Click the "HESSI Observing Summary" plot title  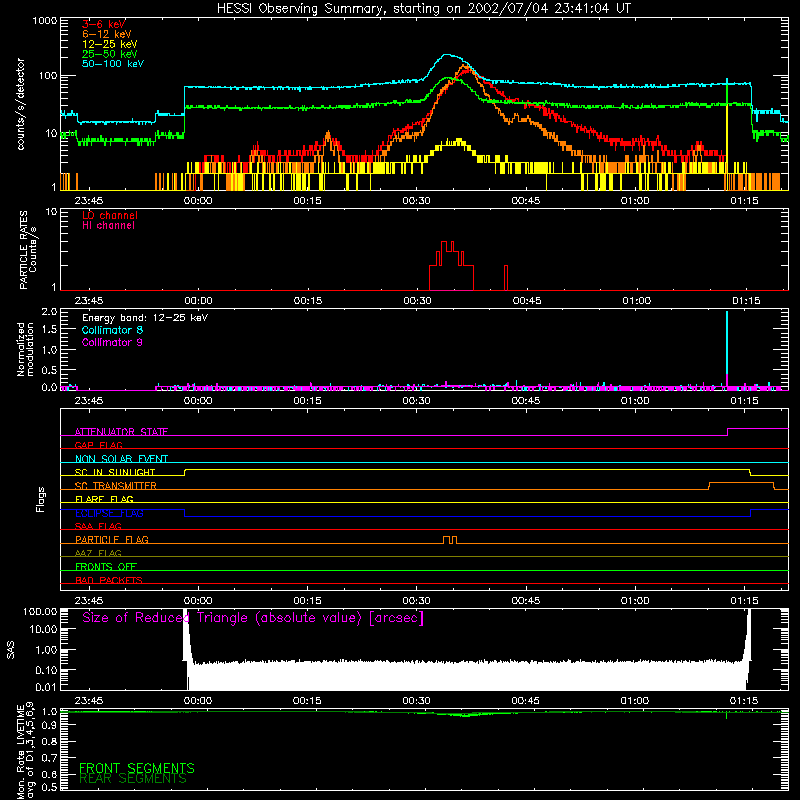pos(424,8)
